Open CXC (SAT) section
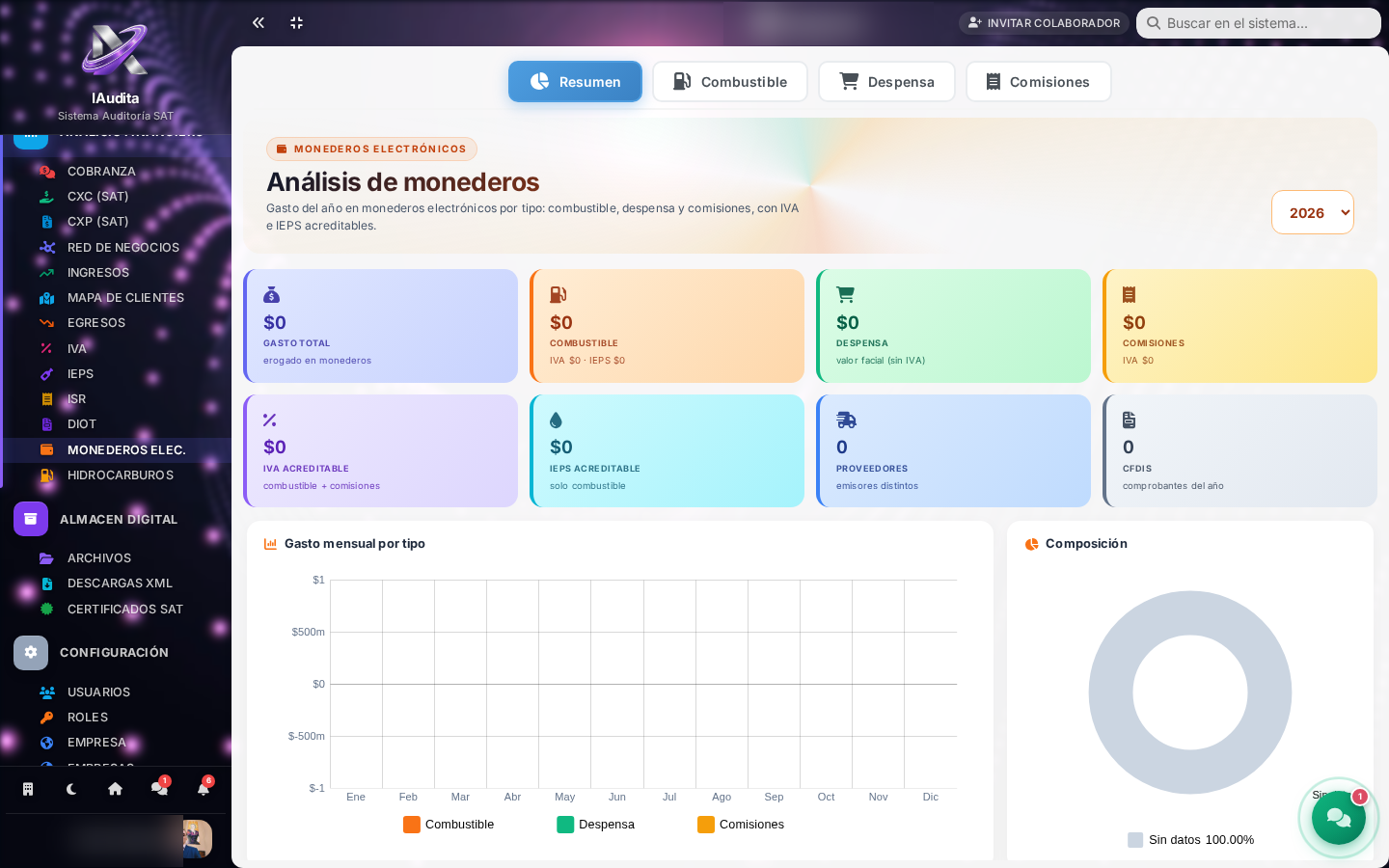Image resolution: width=1389 pixels, height=868 pixels. click(116, 196)
